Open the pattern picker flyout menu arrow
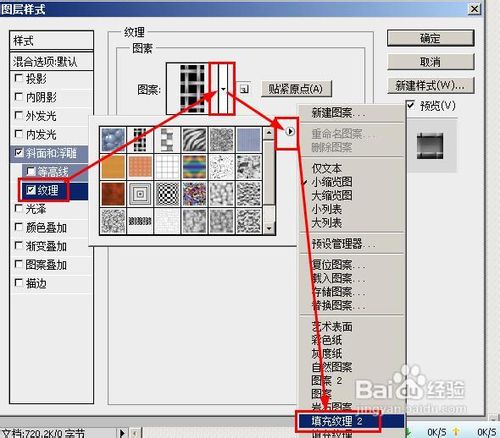 click(290, 132)
